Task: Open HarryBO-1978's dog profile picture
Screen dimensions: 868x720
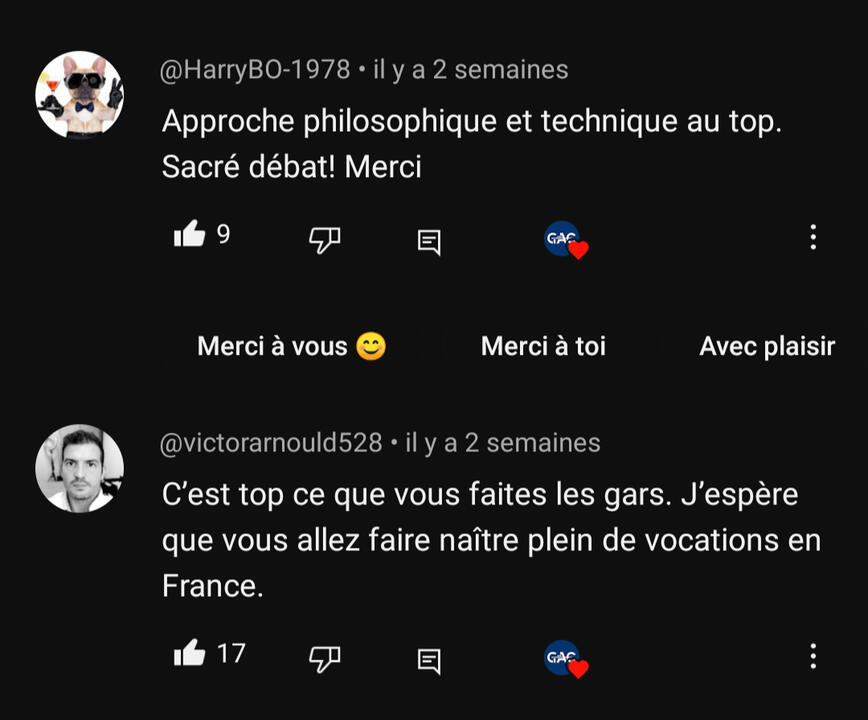Action: (79, 94)
